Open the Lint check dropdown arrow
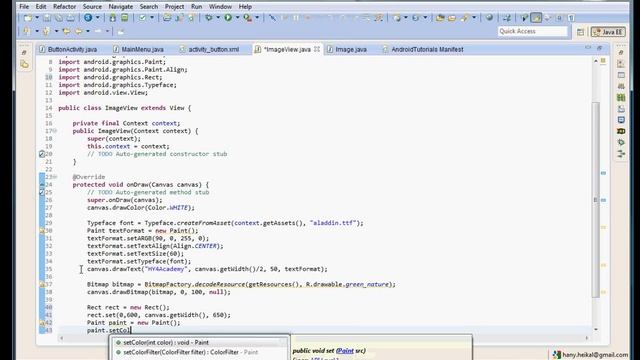This screenshot has height=360, width=640. coord(152,18)
